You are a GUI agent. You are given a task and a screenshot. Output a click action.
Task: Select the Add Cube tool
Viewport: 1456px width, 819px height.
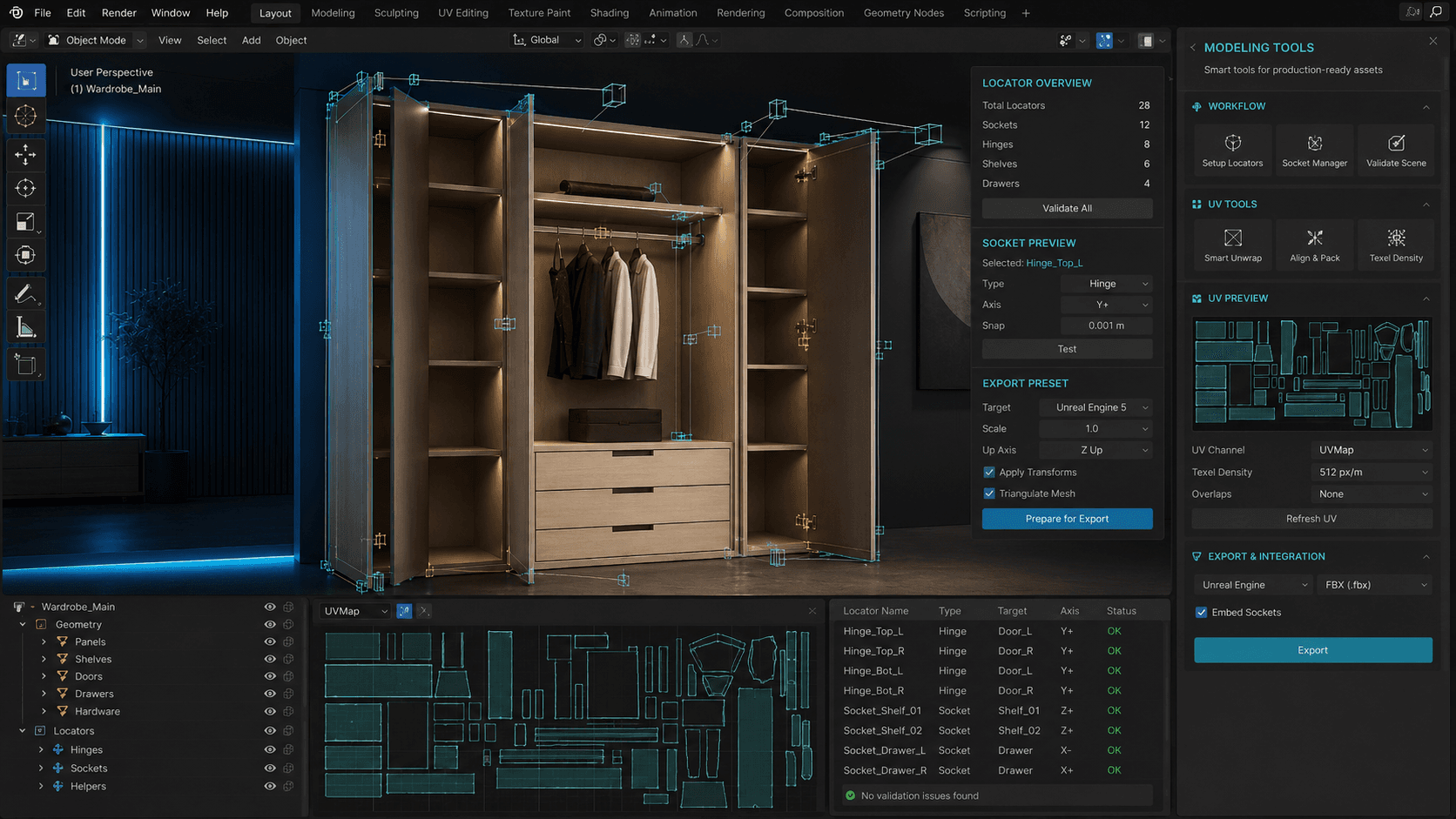(25, 365)
